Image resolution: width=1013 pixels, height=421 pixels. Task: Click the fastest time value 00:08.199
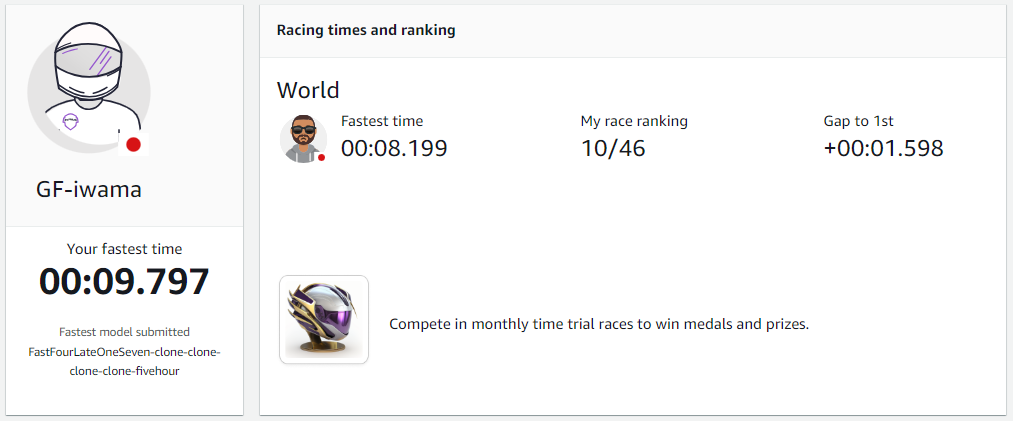[x=394, y=149]
